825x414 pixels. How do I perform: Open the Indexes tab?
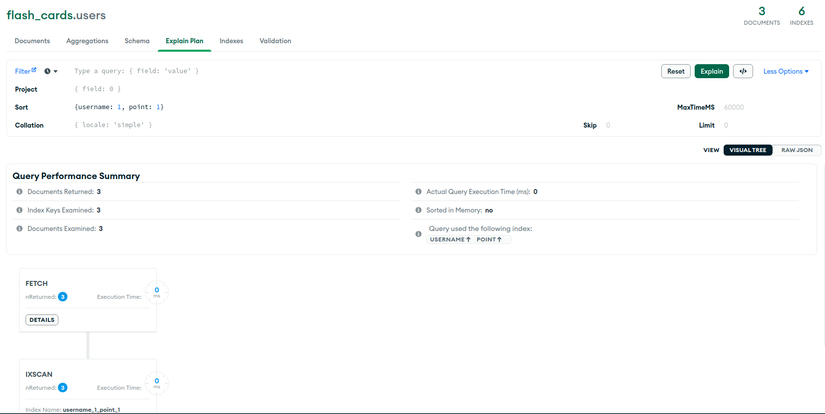[231, 41]
